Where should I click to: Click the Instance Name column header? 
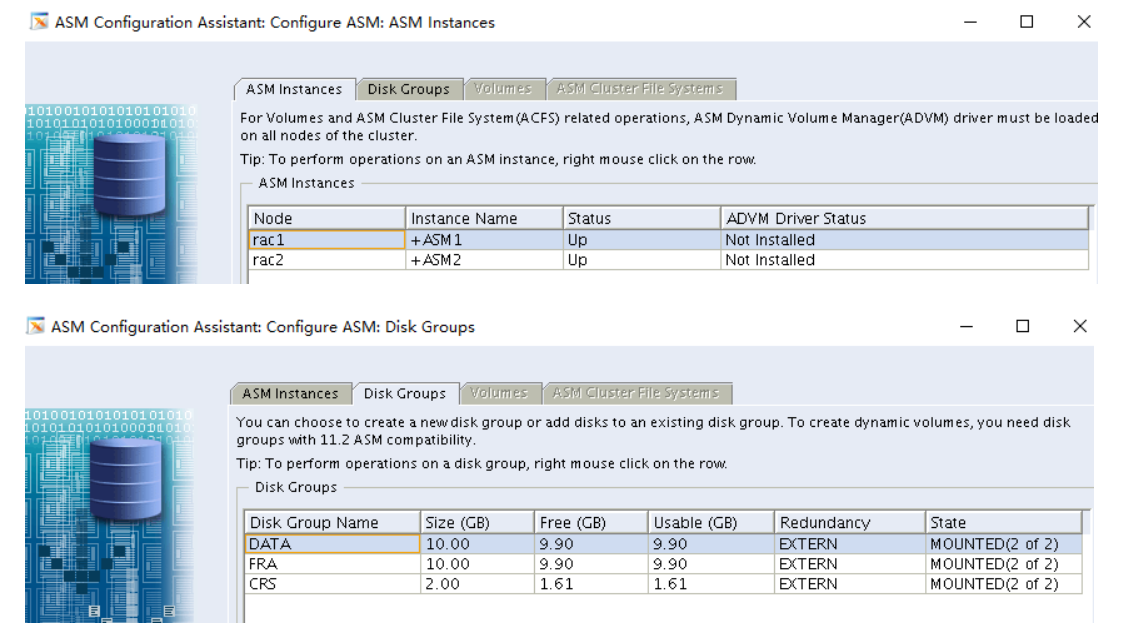484,218
